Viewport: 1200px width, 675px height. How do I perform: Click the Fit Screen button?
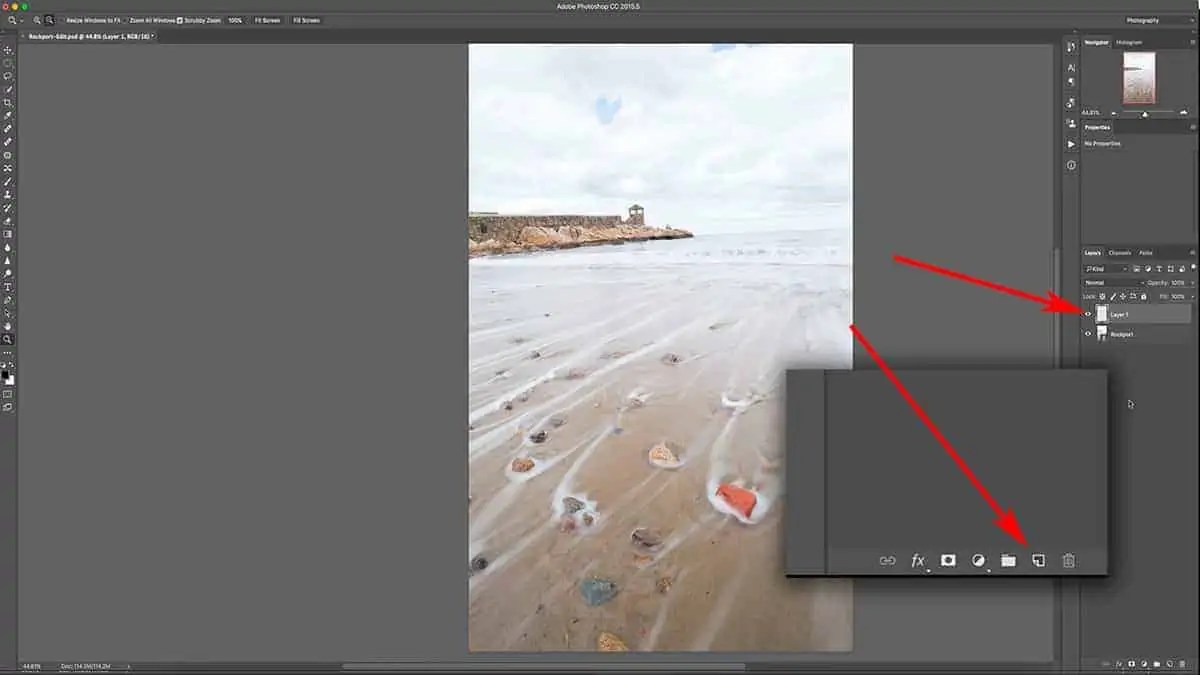pyautogui.click(x=266, y=19)
